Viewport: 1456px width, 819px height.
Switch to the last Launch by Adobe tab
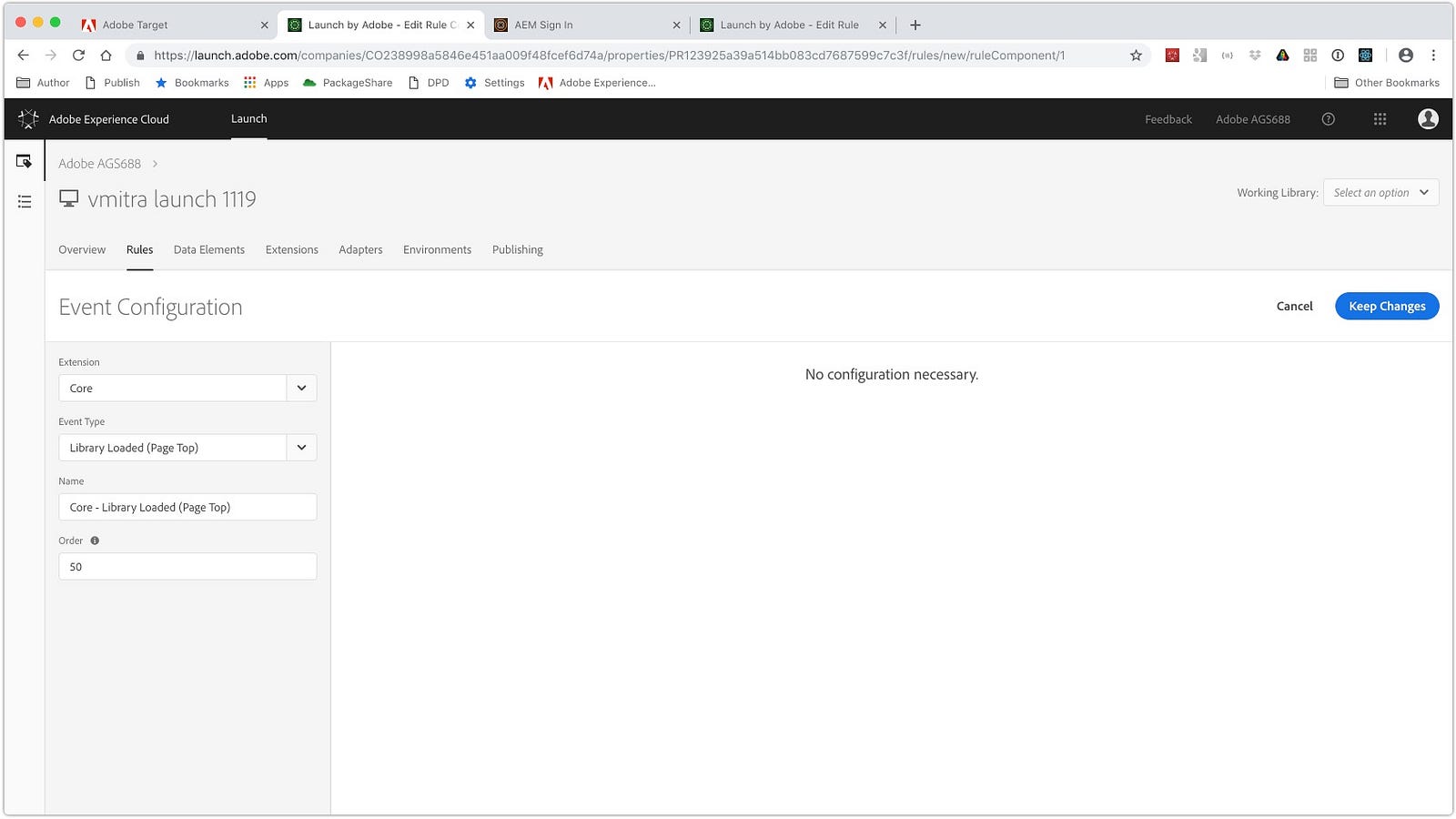(792, 25)
